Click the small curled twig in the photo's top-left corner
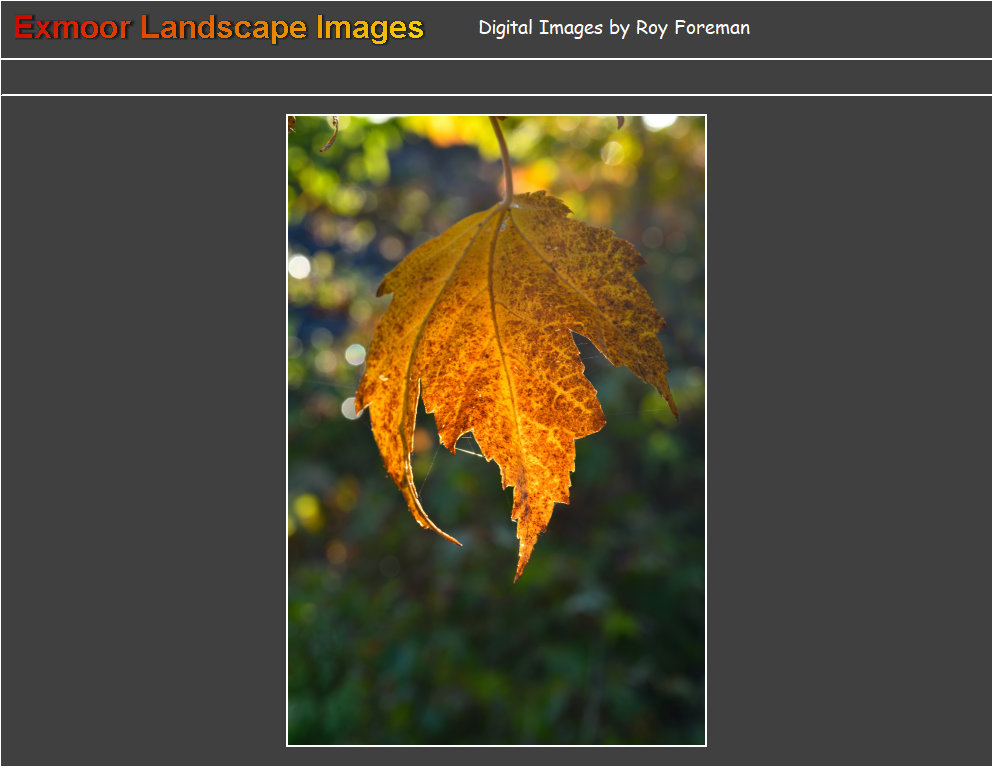The height and width of the screenshot is (767, 993). coord(330,135)
